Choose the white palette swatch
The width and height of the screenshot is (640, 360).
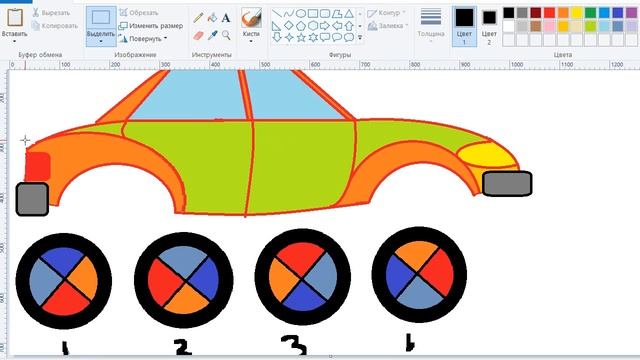tap(509, 27)
